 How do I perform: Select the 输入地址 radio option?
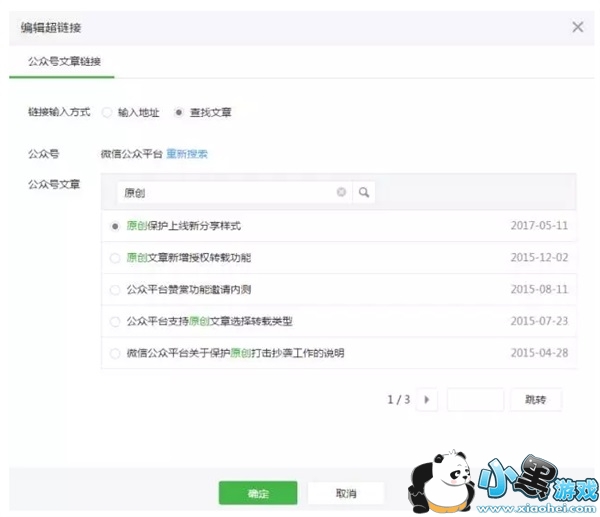(x=107, y=113)
